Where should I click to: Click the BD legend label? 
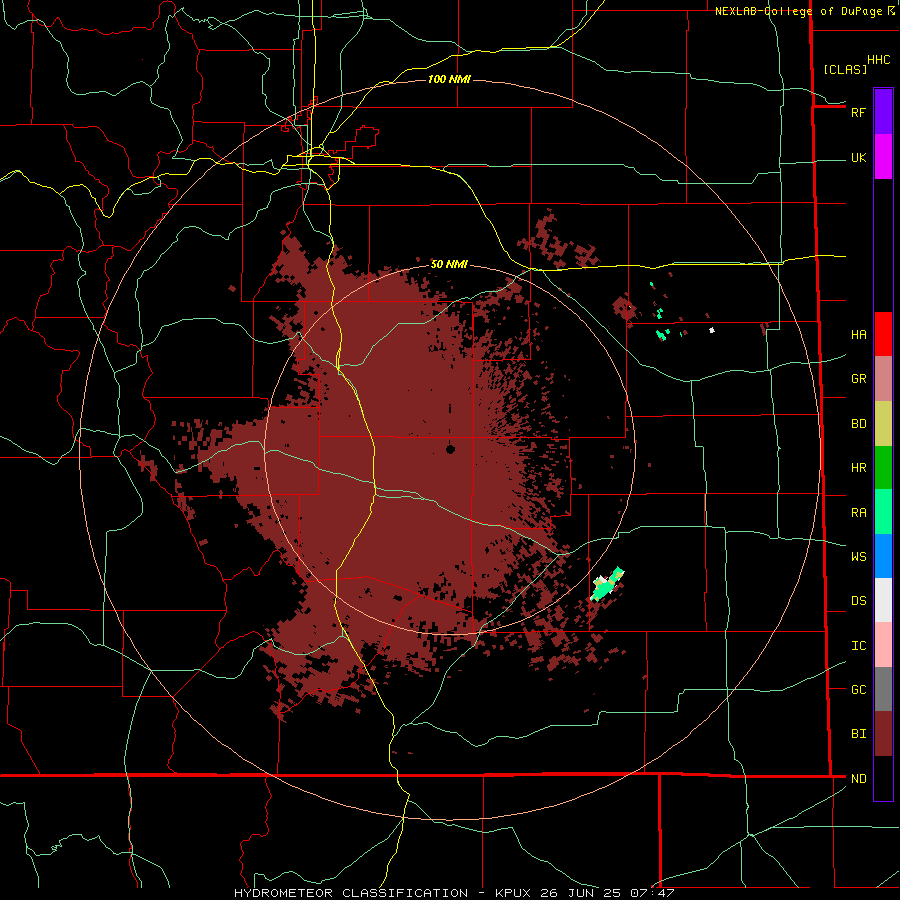pyautogui.click(x=858, y=424)
